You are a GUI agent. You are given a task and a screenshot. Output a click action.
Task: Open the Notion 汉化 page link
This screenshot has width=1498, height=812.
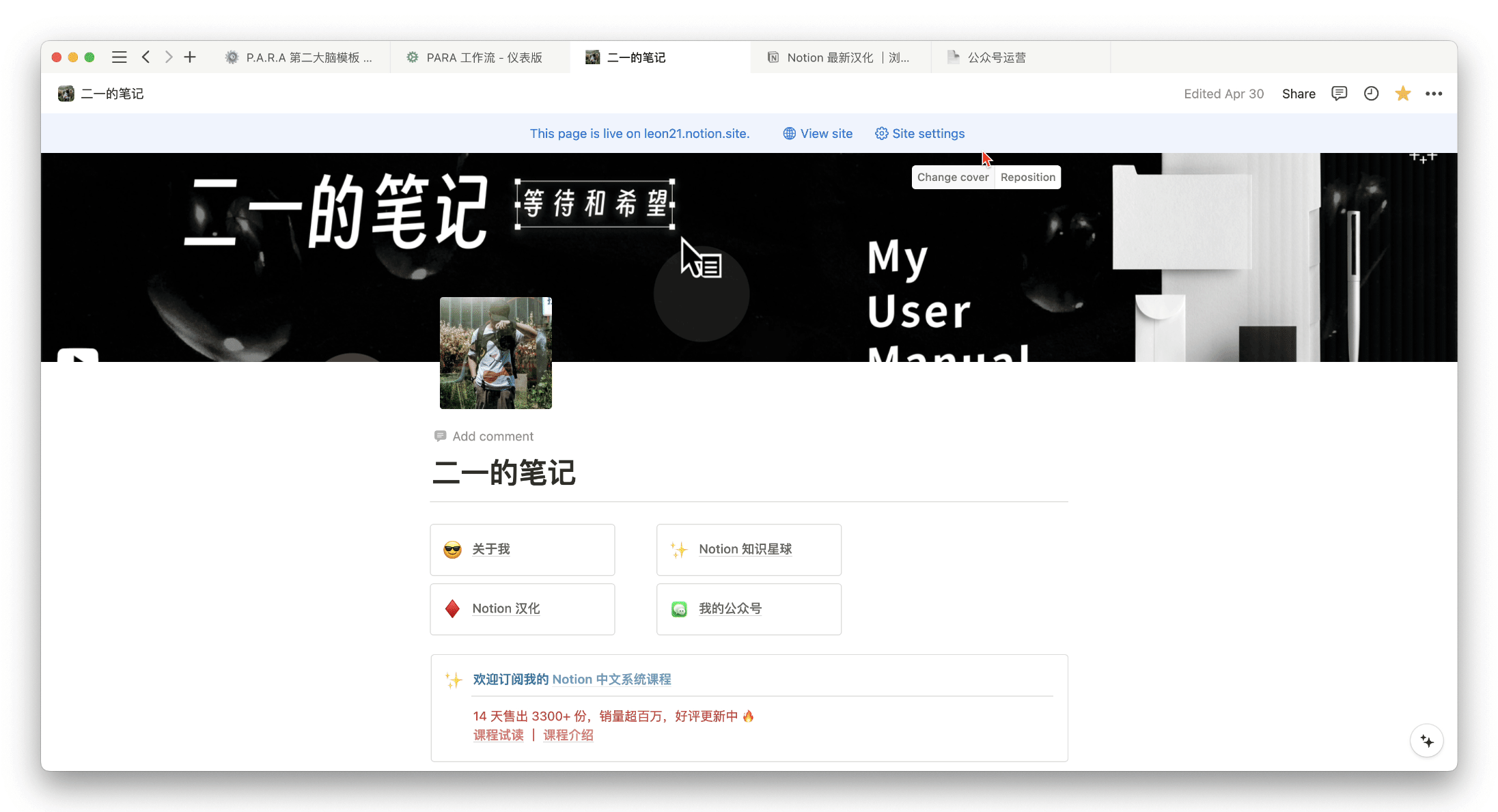coord(505,608)
